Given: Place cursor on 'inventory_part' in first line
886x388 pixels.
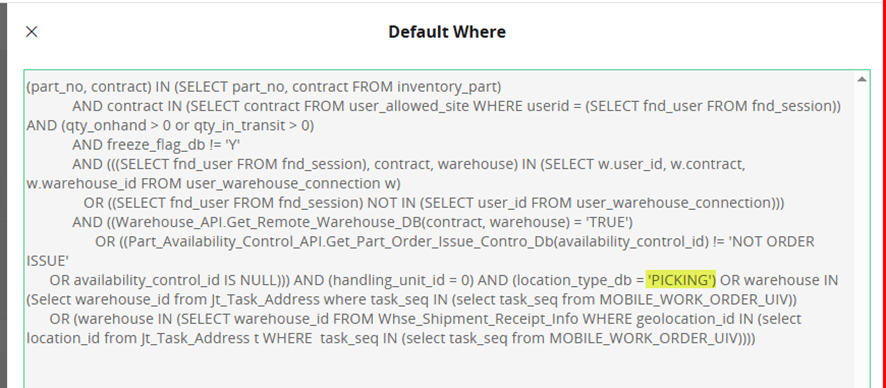Looking at the screenshot, I should pos(449,87).
